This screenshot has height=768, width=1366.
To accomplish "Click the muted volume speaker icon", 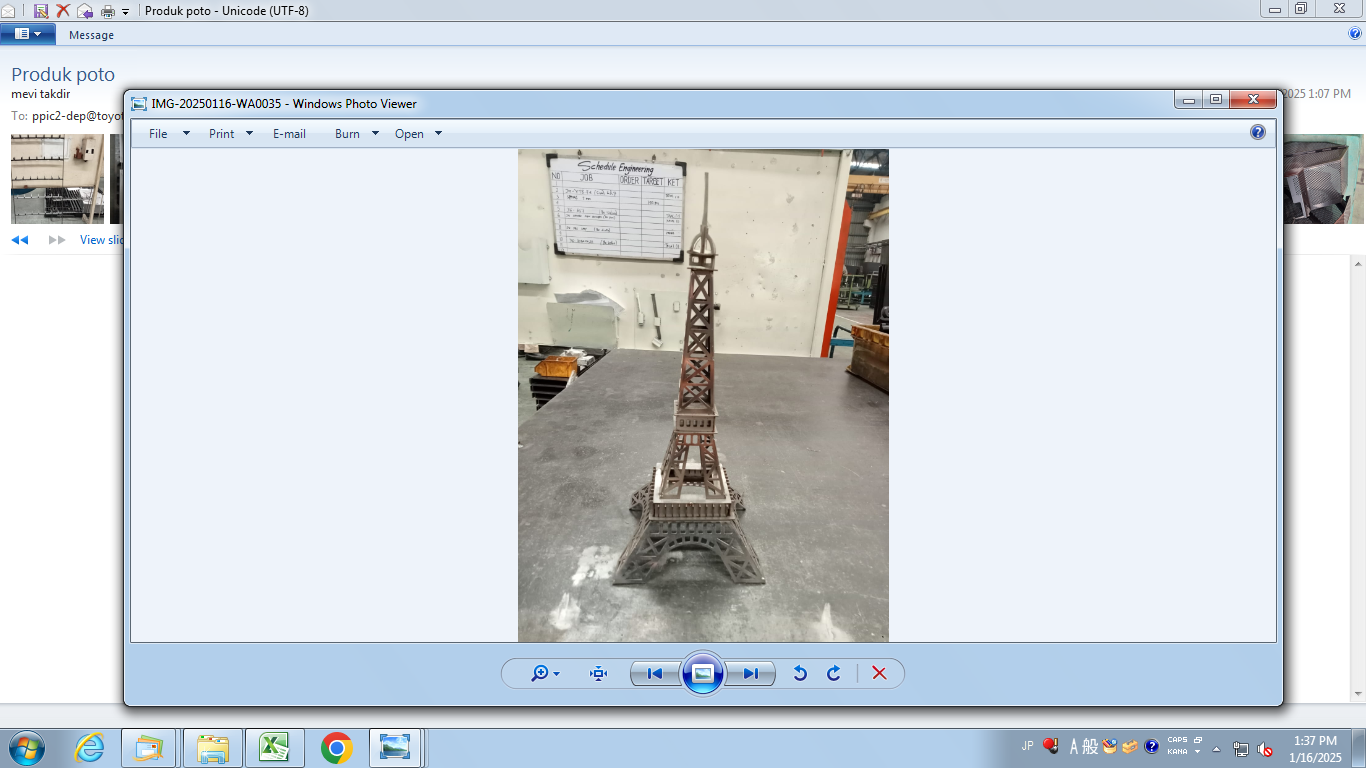I will click(x=1265, y=748).
